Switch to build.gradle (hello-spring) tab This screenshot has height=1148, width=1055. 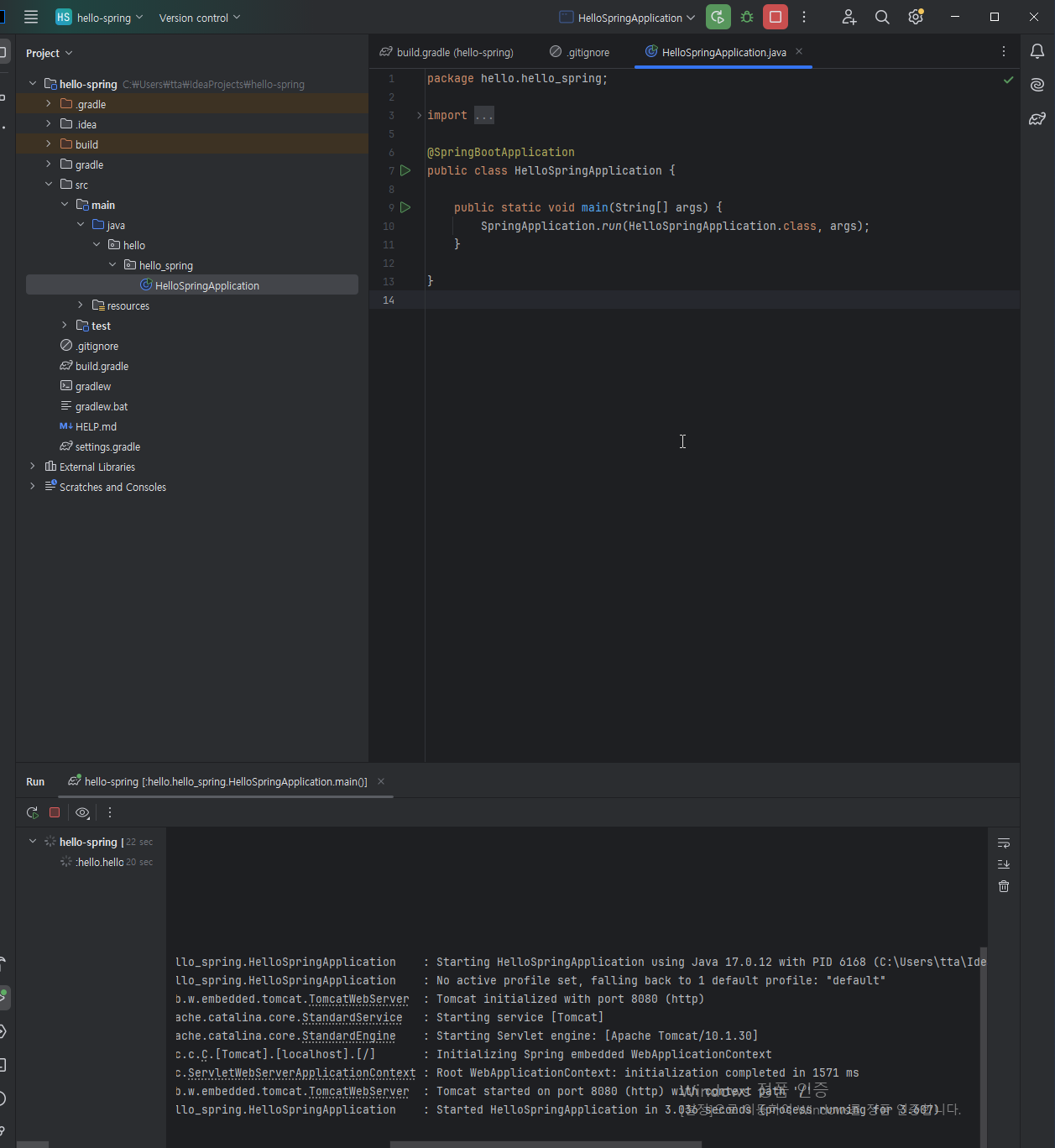(x=447, y=52)
